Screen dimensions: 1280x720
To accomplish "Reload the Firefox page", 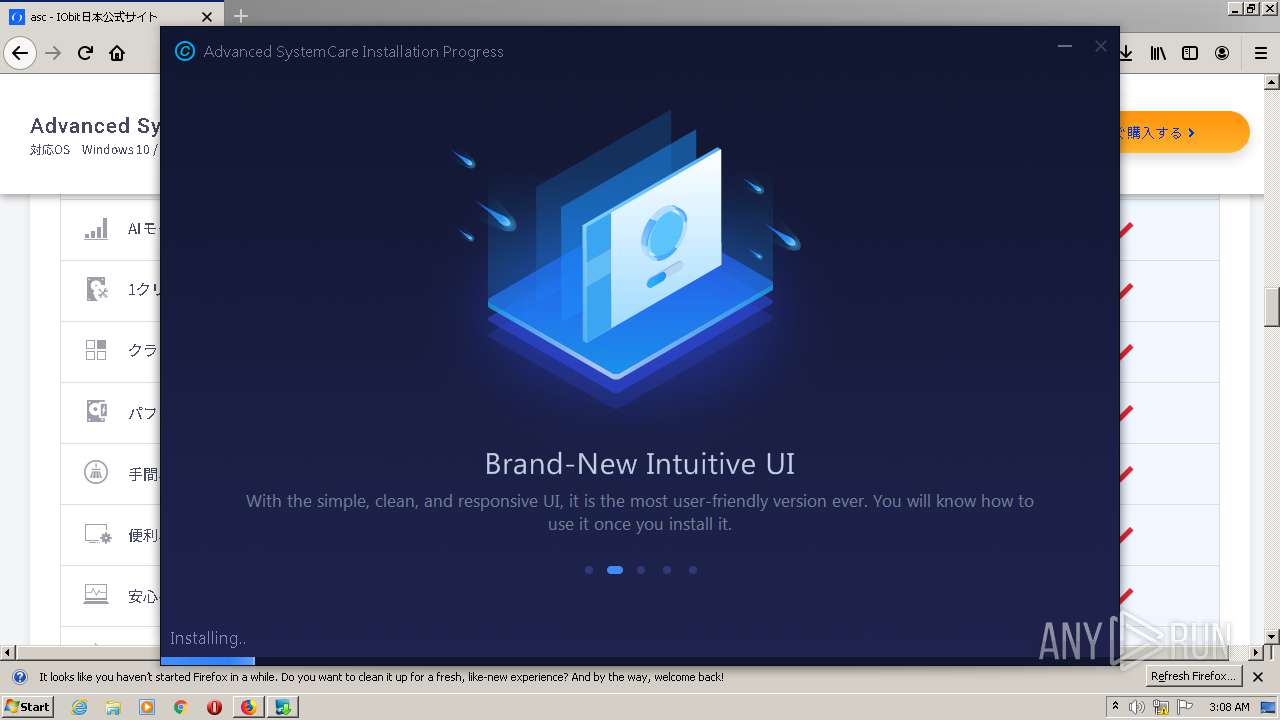I will pos(85,53).
